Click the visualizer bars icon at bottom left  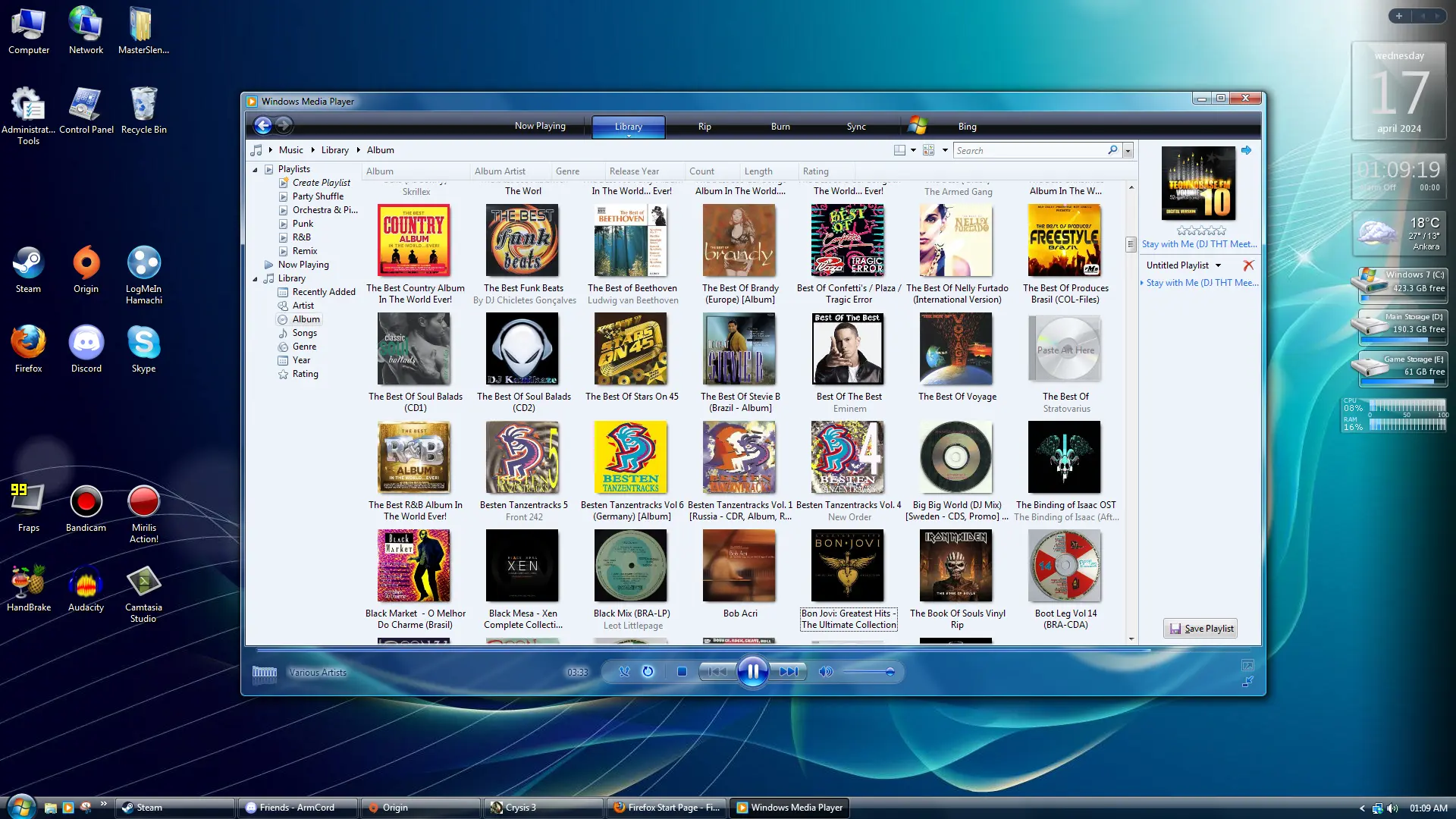click(264, 673)
